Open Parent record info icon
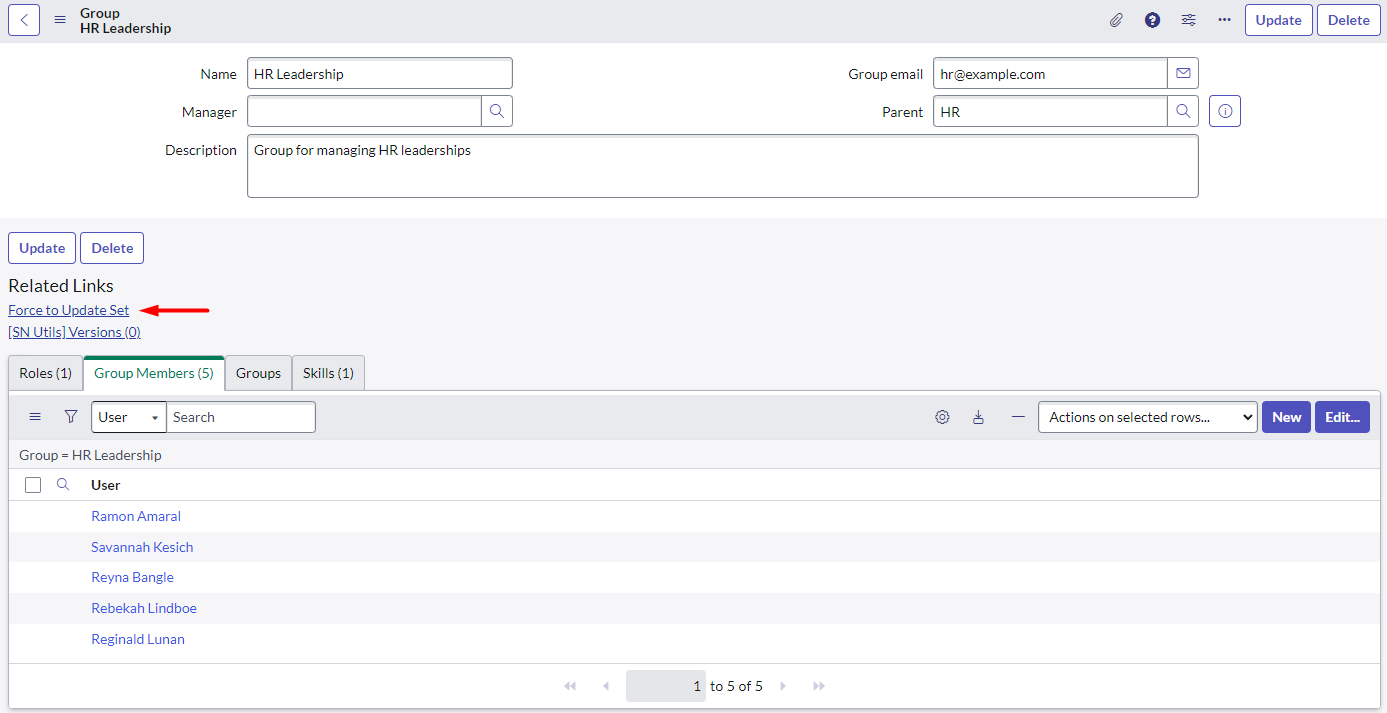This screenshot has height=713, width=1387. pos(1225,112)
